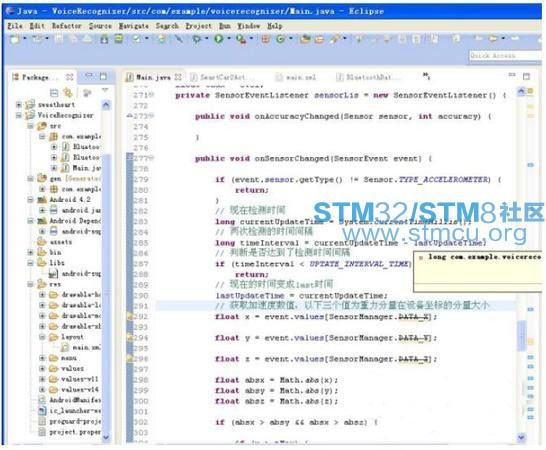Image resolution: width=546 pixels, height=450 pixels.
Task: Open the Navigate menu
Action: pyautogui.click(x=134, y=26)
